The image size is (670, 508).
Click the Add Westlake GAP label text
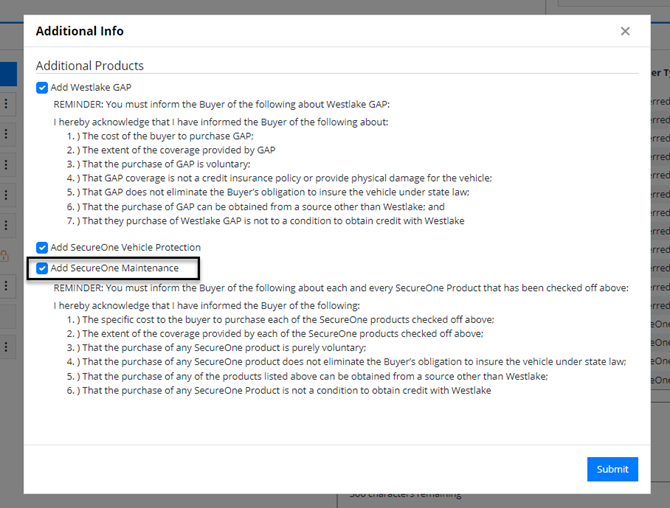tap(91, 88)
